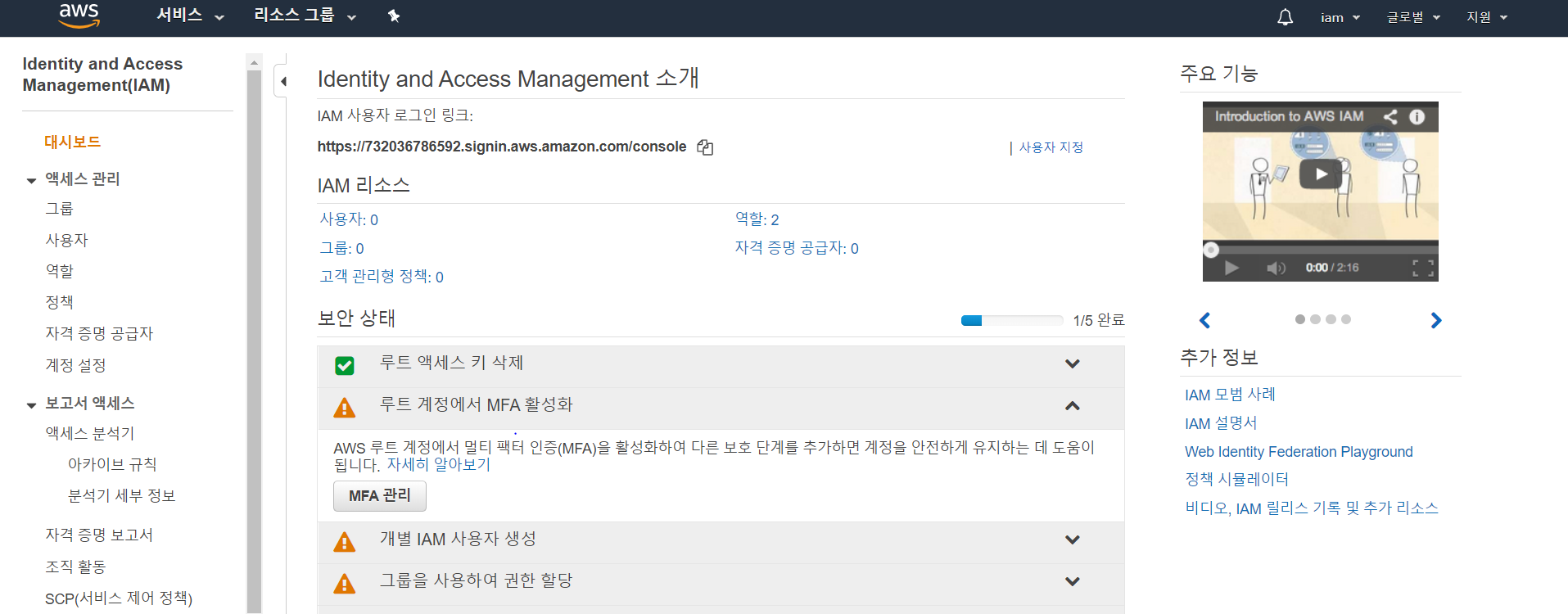Open the 리소스 그룹 dropdown menu
The width and height of the screenshot is (1568, 614).
tap(305, 16)
